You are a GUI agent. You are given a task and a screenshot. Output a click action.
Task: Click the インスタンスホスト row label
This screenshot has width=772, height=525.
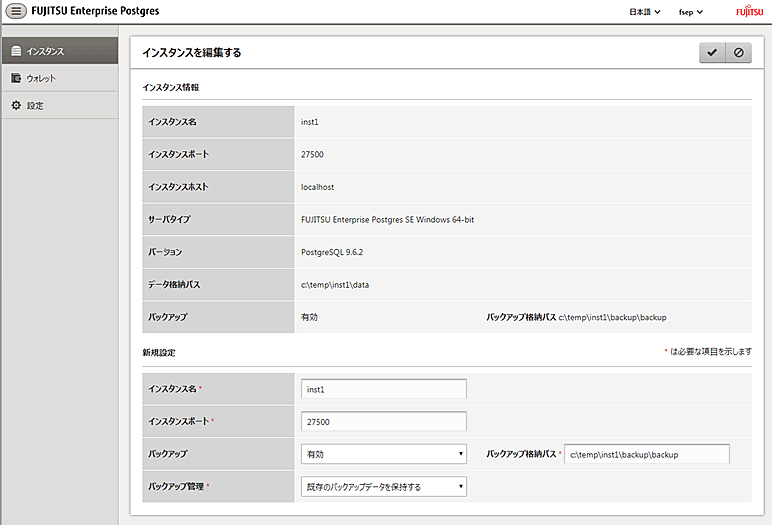pos(178,187)
